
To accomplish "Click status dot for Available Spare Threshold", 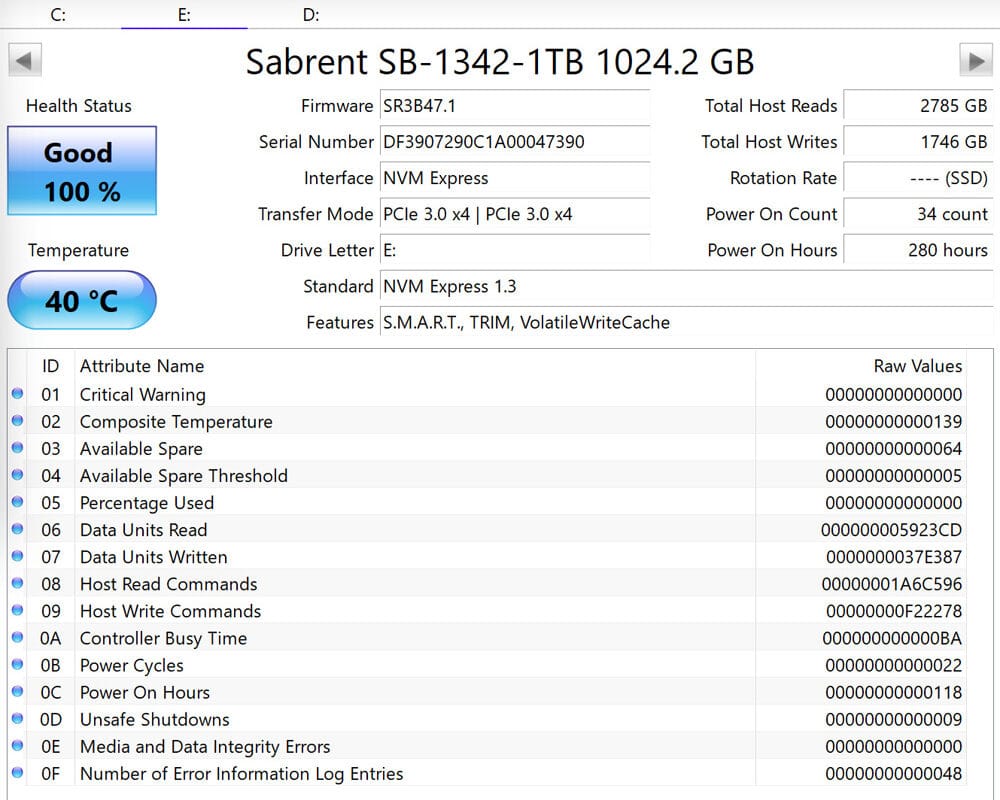I will [x=17, y=475].
